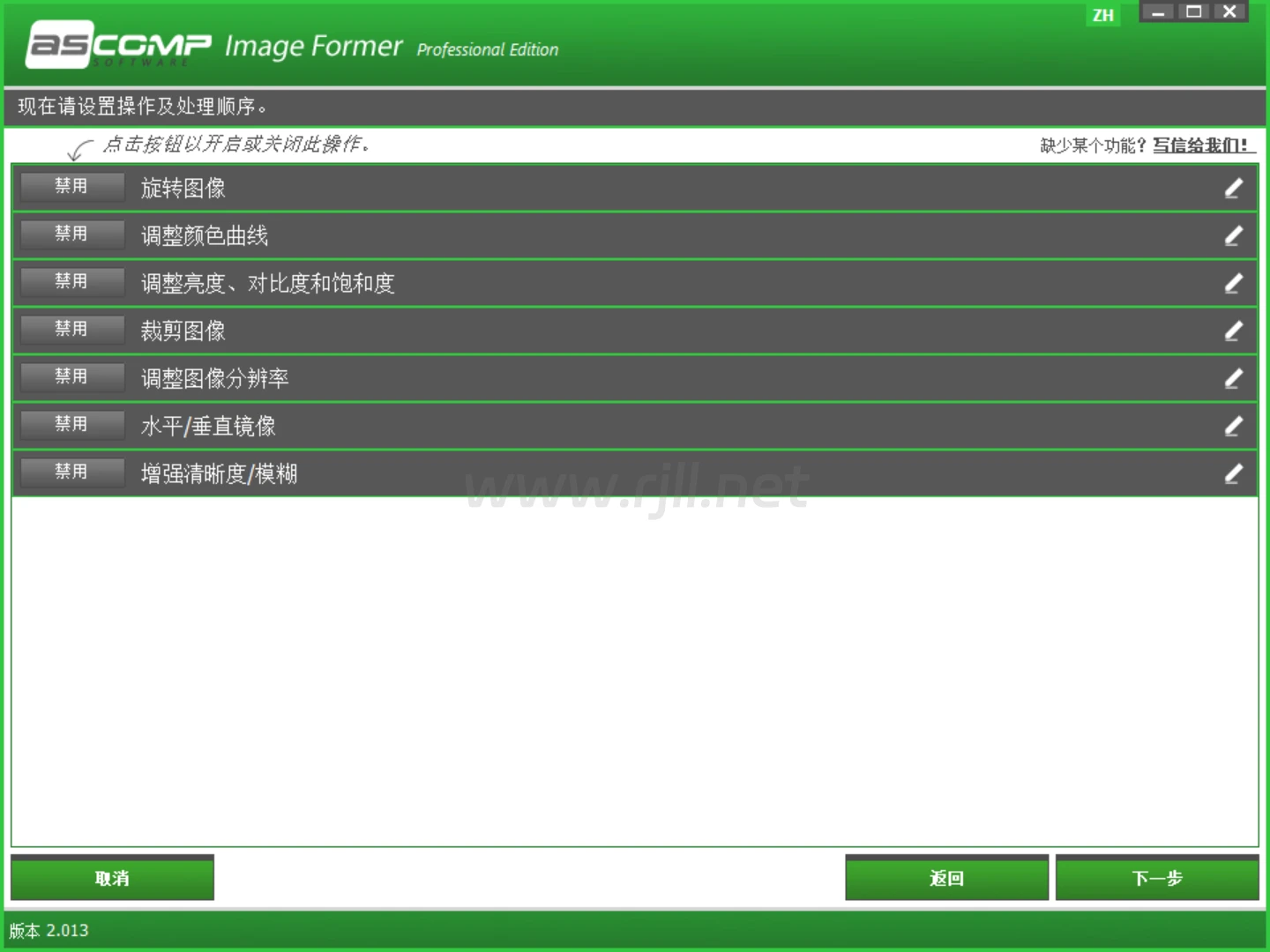Open edit settings for 调整亮度、对比度和饱和度

pyautogui.click(x=1233, y=283)
